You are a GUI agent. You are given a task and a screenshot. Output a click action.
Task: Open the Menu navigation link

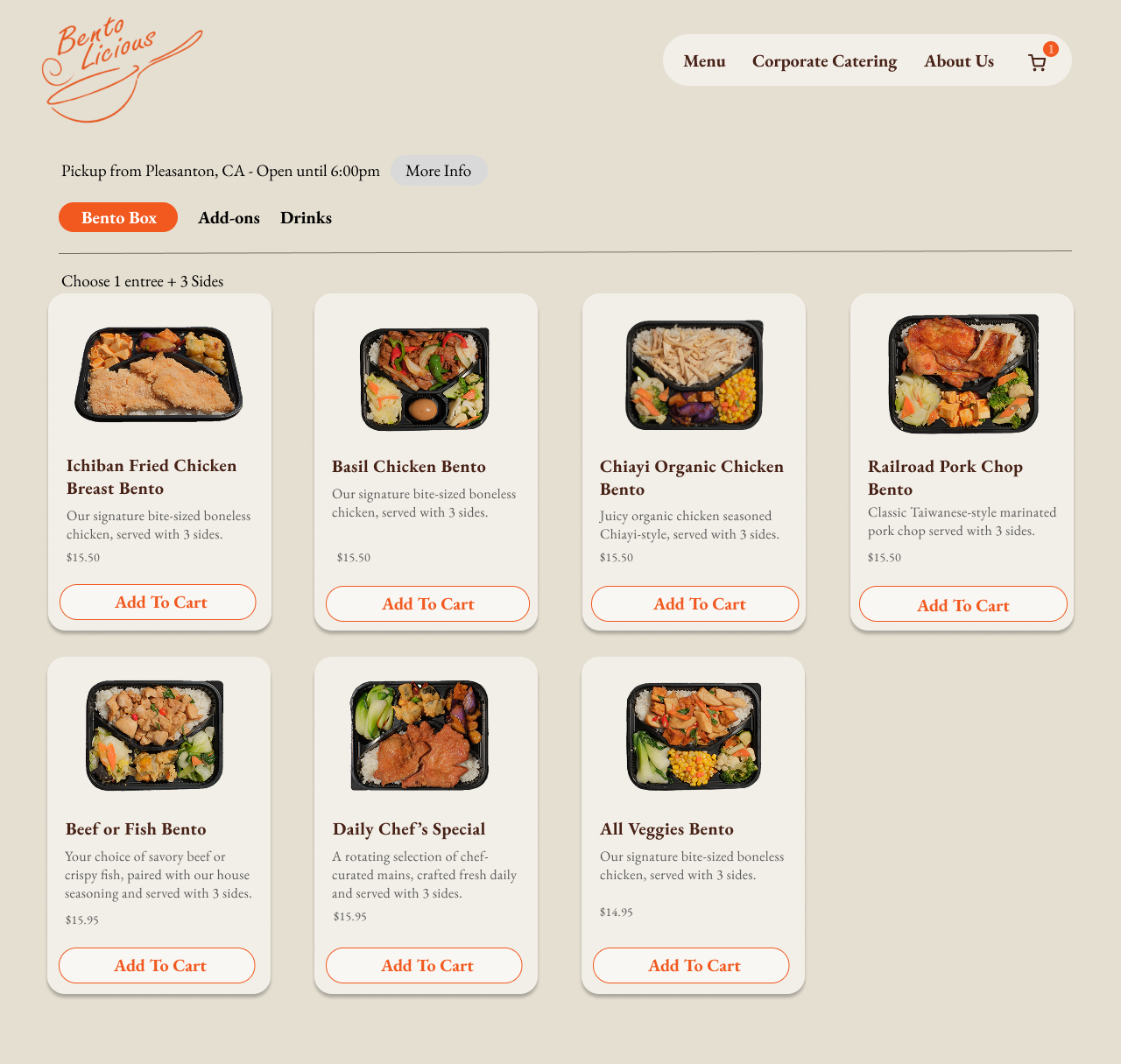[704, 61]
